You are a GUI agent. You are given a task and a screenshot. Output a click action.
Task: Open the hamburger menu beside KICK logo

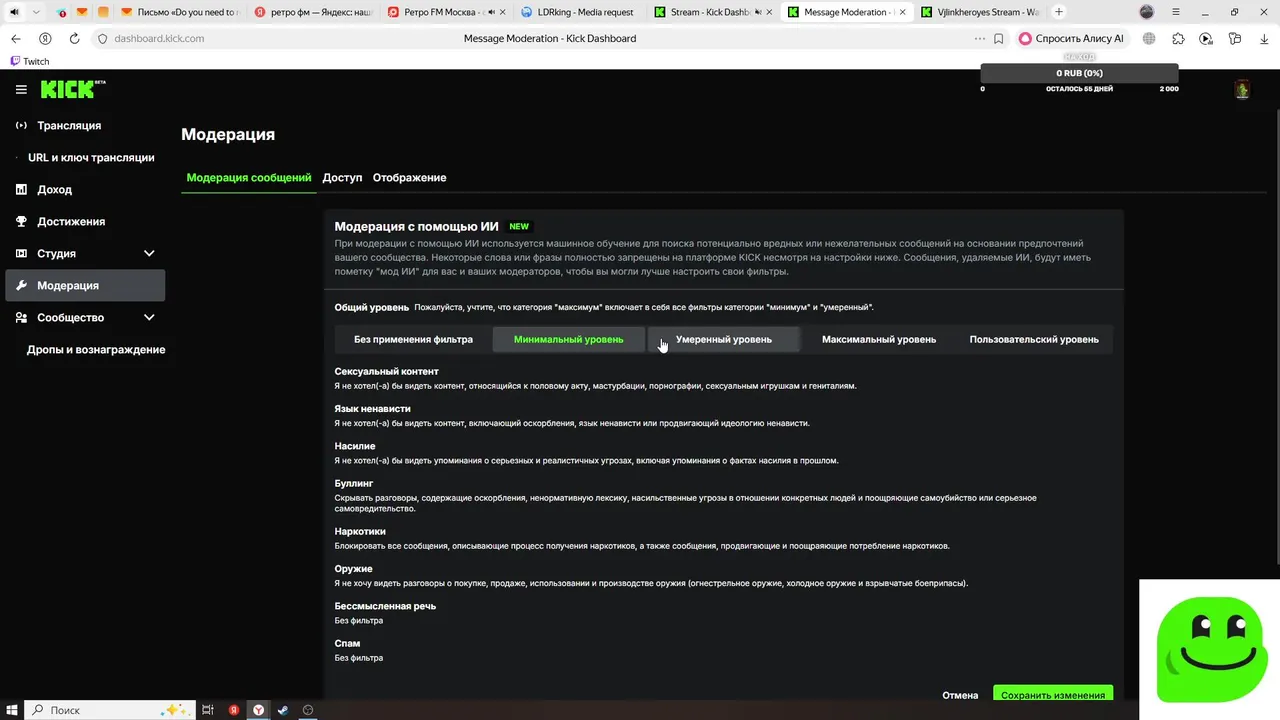tap(21, 89)
